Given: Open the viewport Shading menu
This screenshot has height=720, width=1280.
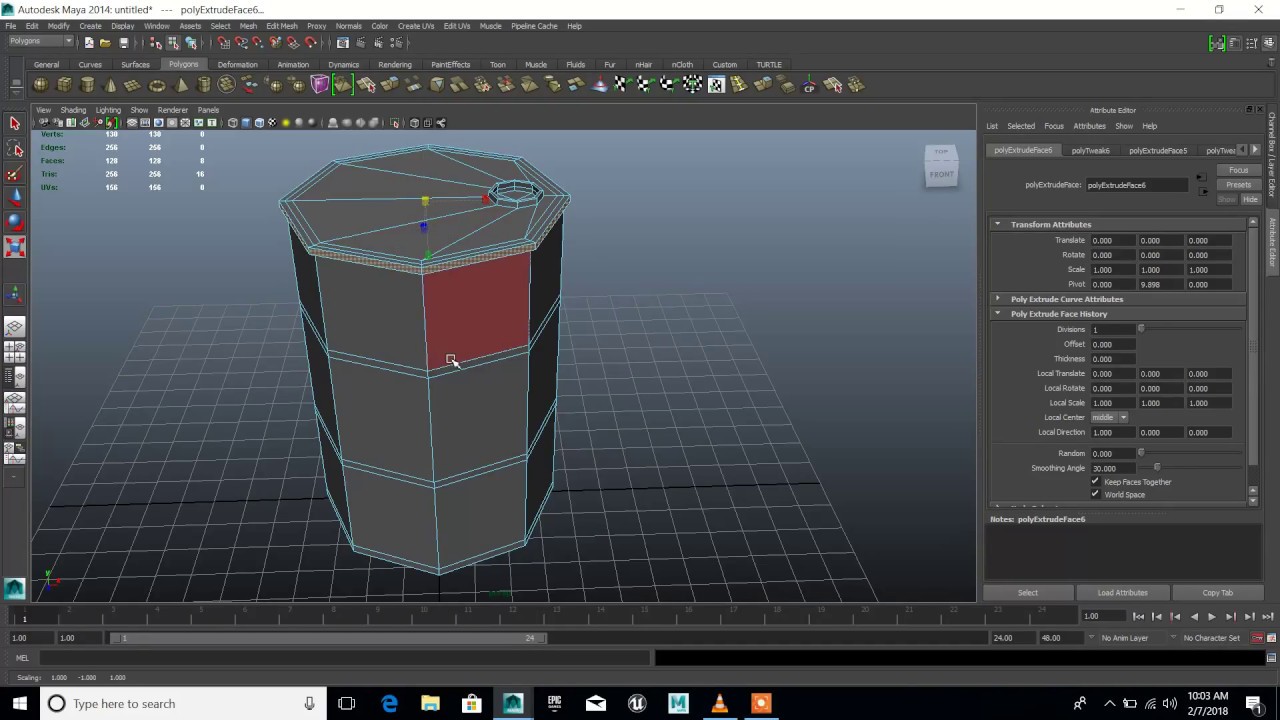Looking at the screenshot, I should point(73,110).
